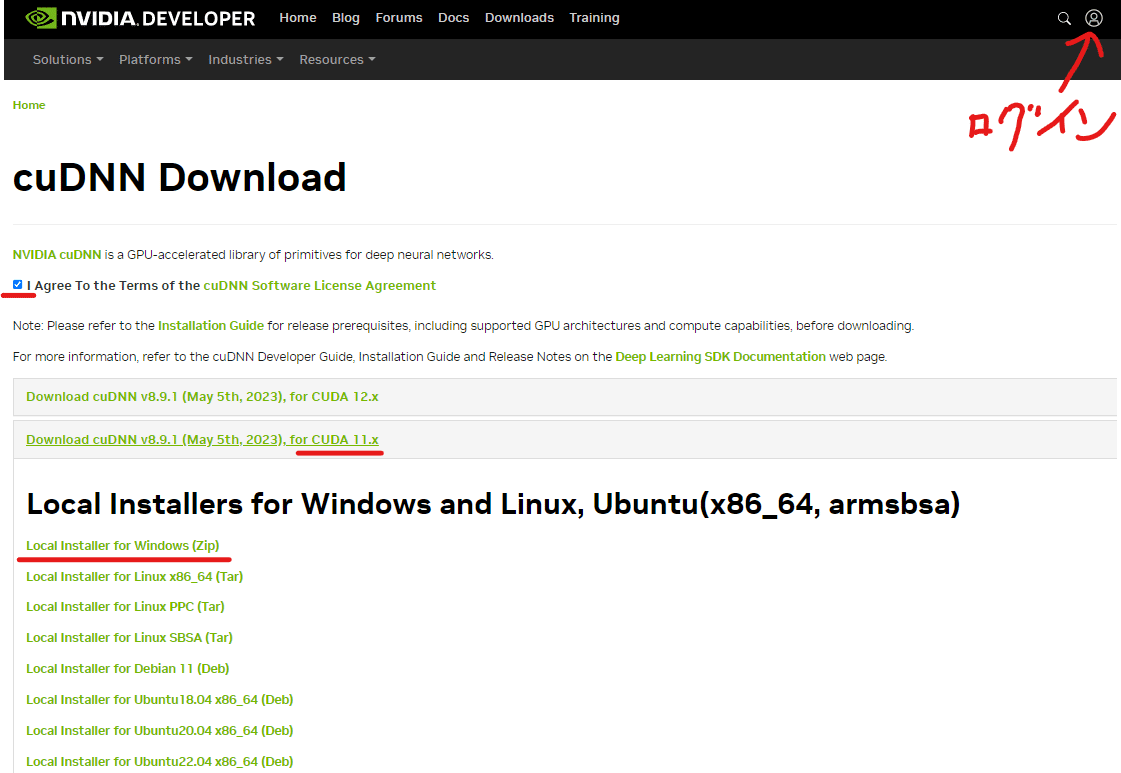Open the Downloads menu item
This screenshot has height=773, width=1121.
coord(519,18)
